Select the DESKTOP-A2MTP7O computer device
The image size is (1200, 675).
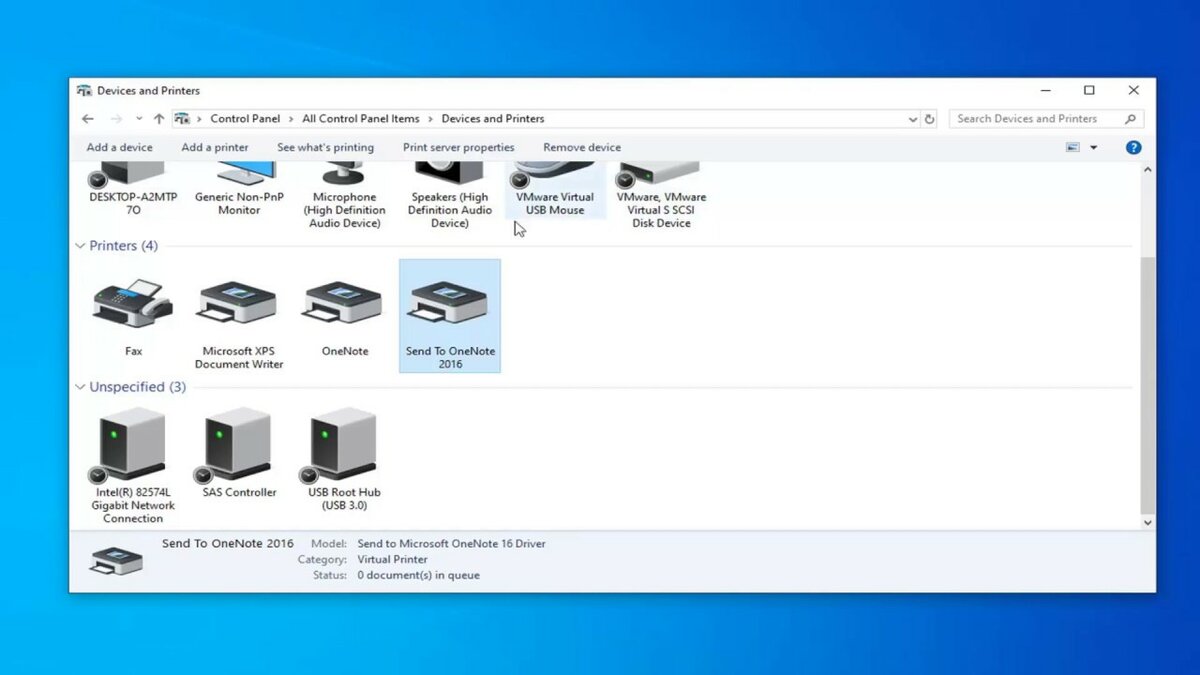pyautogui.click(x=133, y=190)
